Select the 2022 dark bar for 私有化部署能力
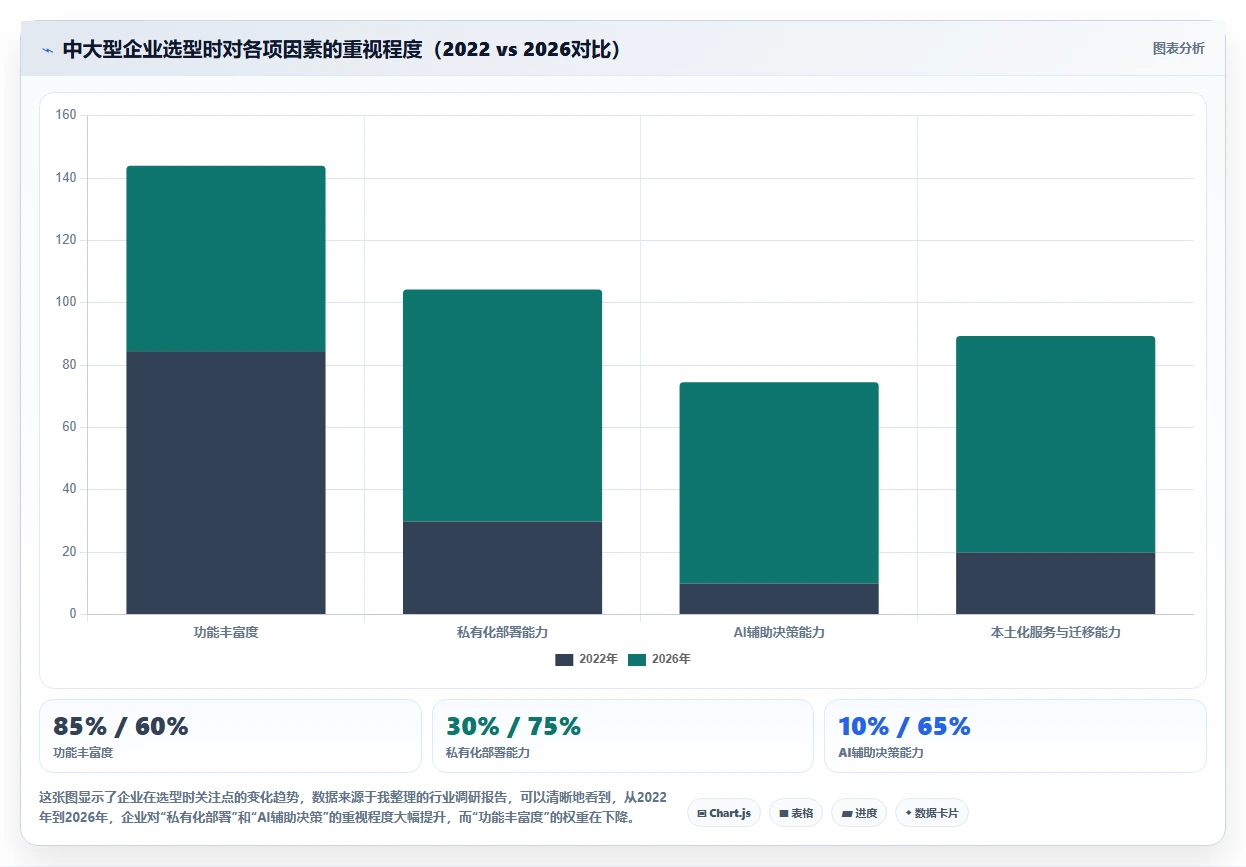The height and width of the screenshot is (867, 1246). (x=502, y=568)
